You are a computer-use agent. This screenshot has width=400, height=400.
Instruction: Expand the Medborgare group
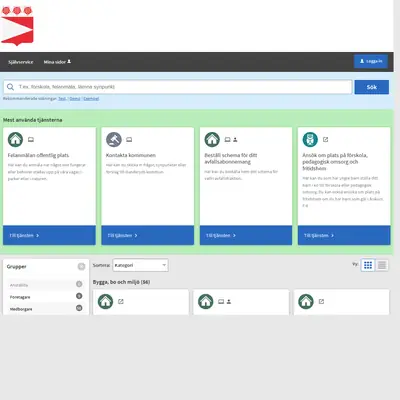pyautogui.click(x=46, y=309)
